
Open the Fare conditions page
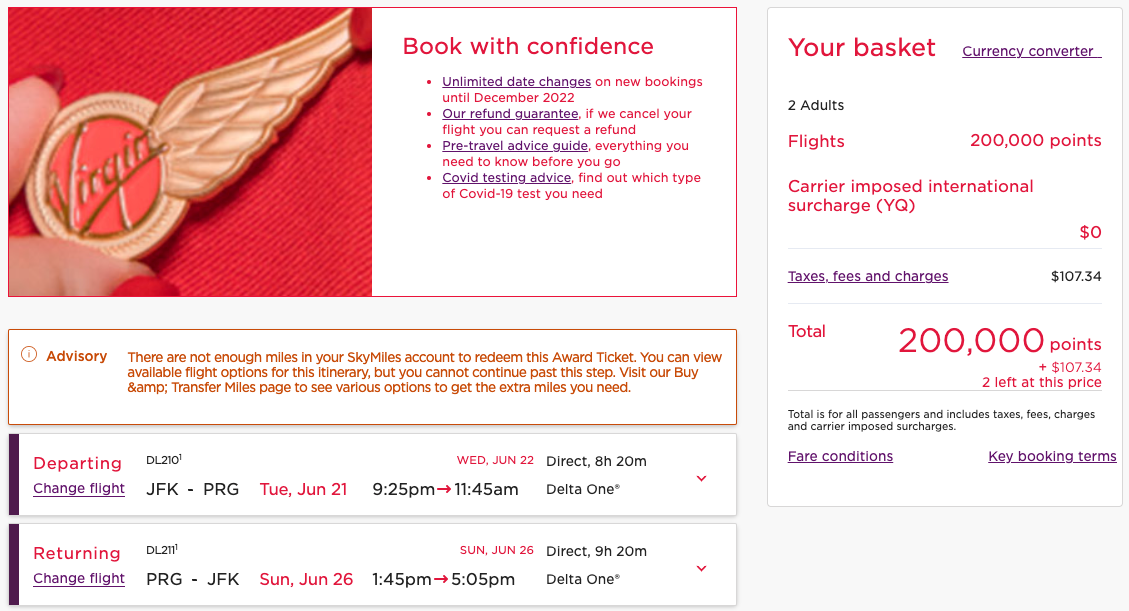840,456
